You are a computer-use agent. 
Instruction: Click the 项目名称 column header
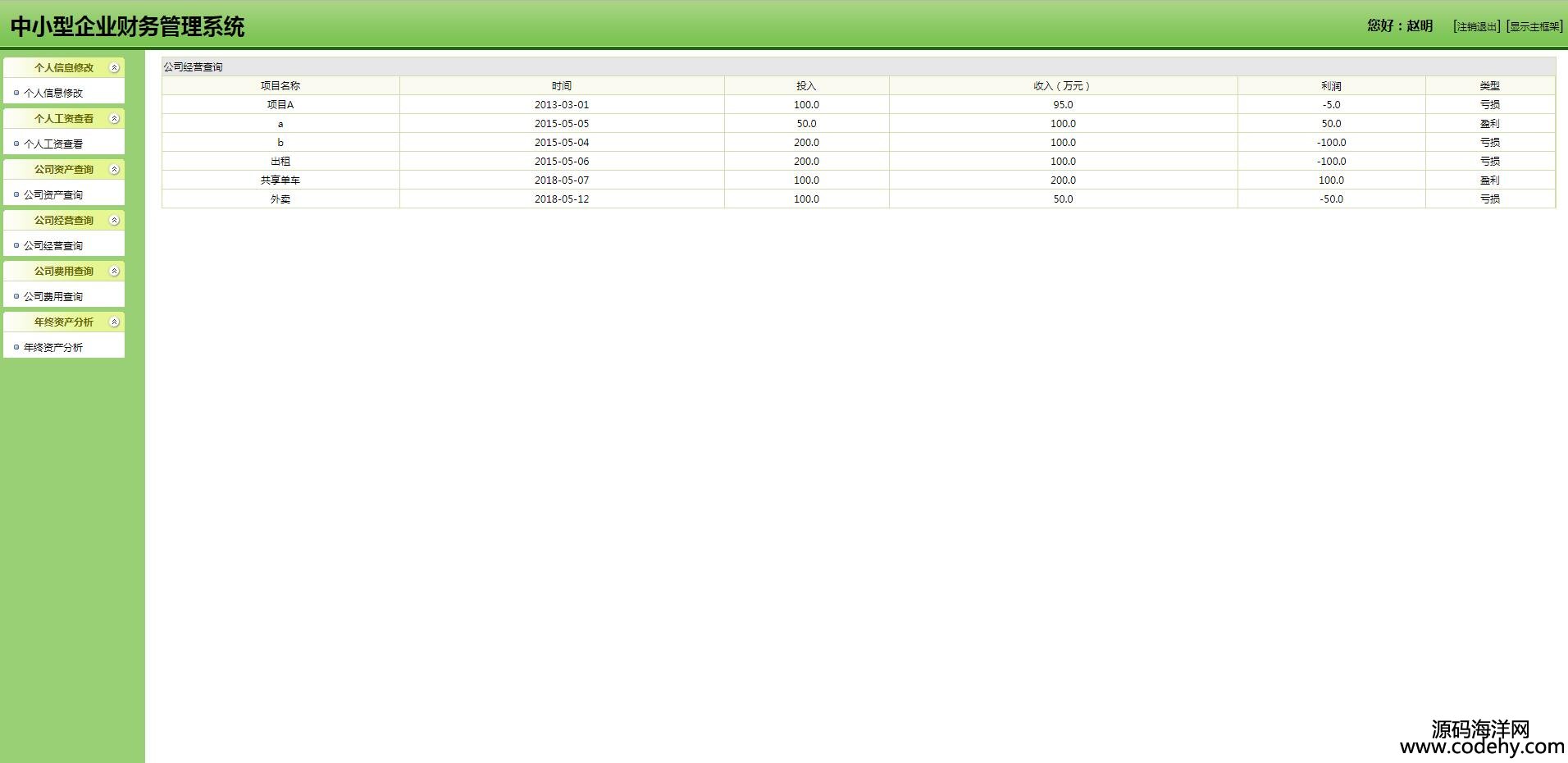click(x=280, y=86)
